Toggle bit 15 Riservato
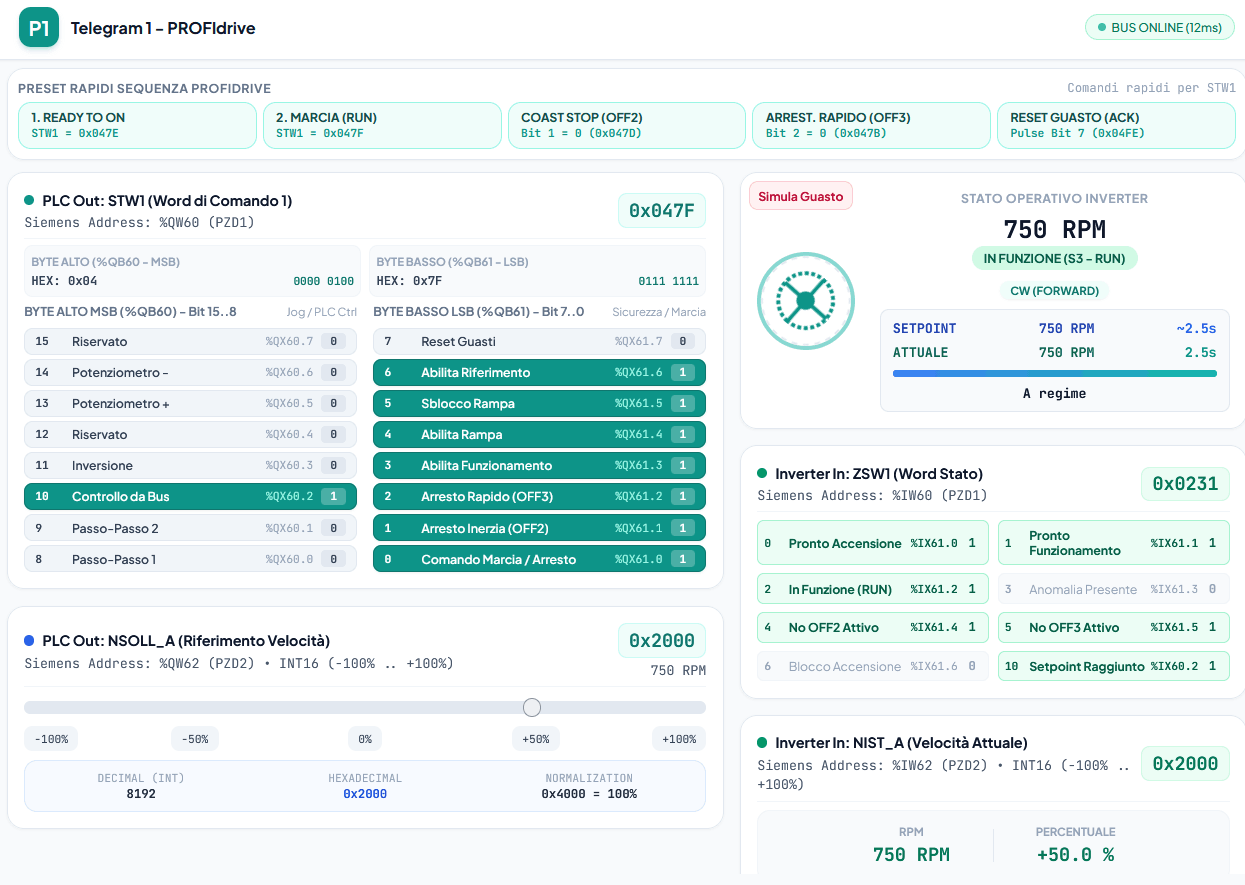The height and width of the screenshot is (885, 1245). click(x=190, y=342)
